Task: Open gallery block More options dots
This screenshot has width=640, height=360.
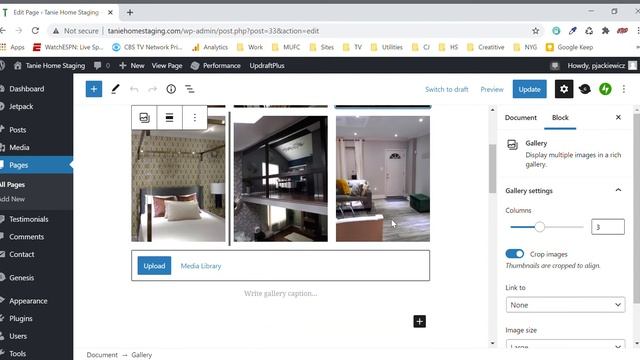Action: tap(195, 118)
